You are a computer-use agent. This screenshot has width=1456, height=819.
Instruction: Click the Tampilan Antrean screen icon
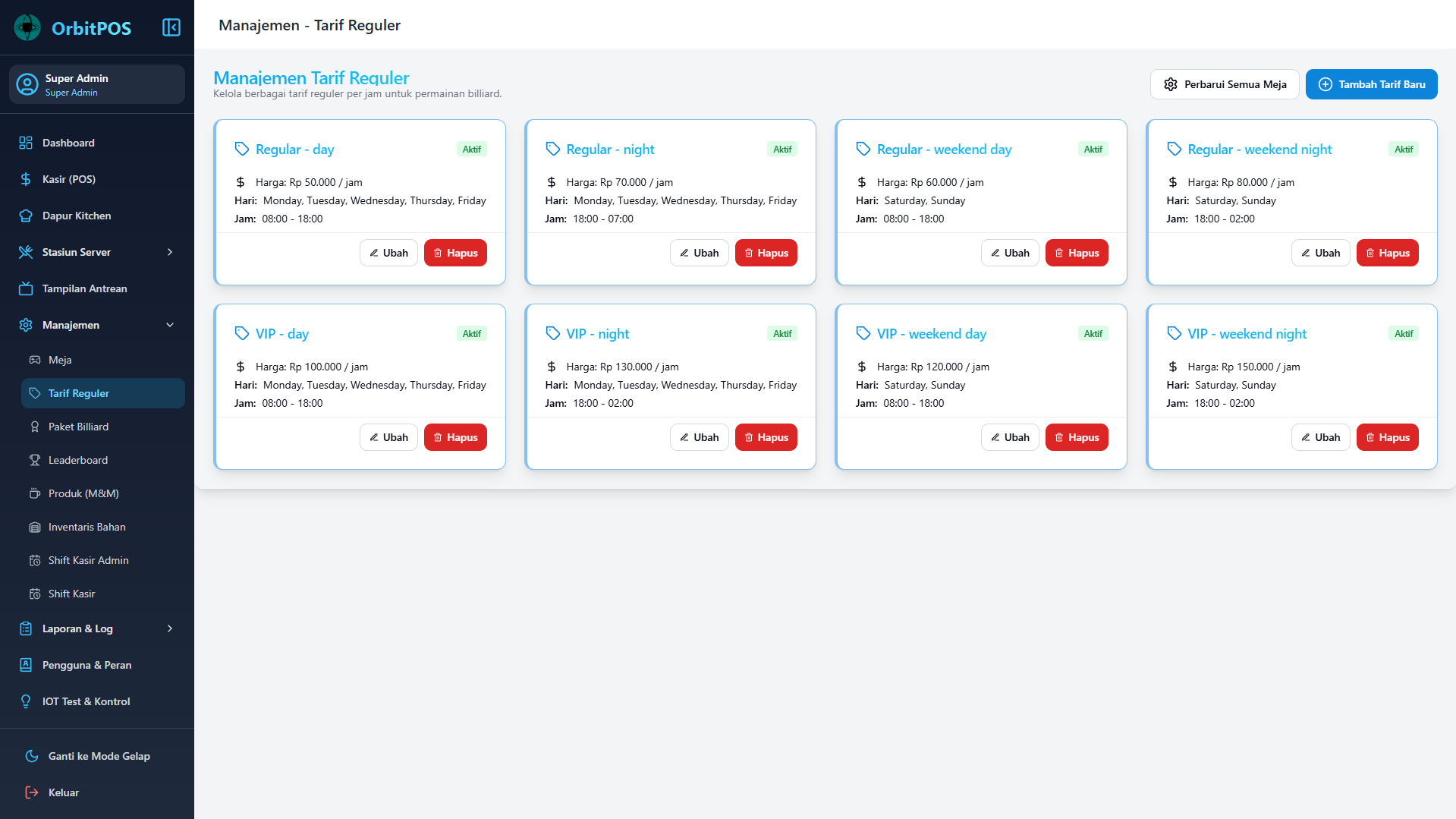click(26, 288)
